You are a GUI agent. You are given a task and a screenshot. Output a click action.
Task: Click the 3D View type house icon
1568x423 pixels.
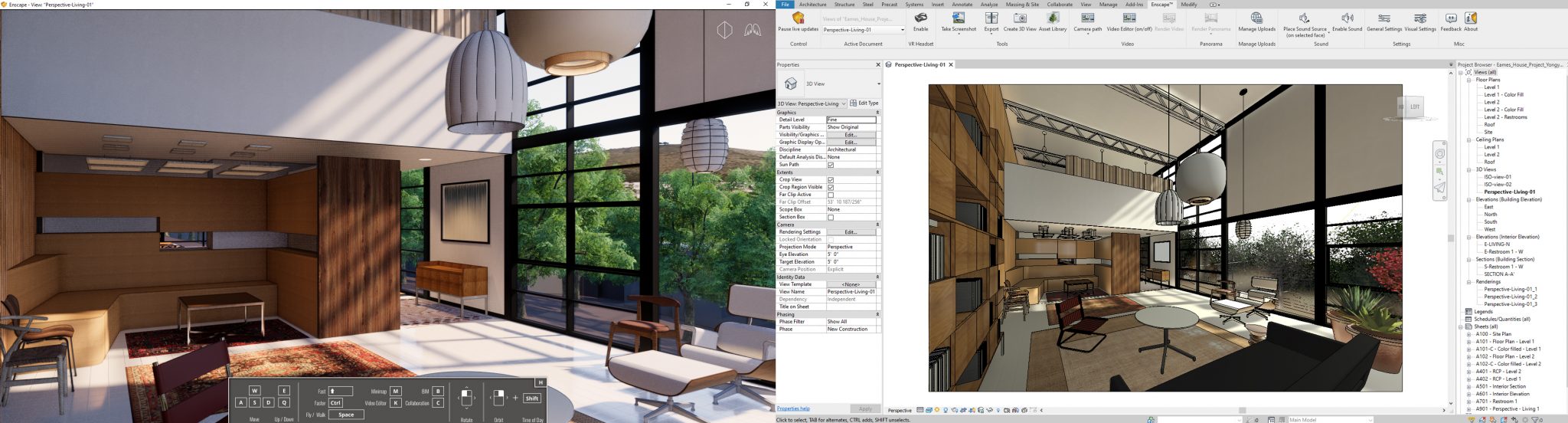click(791, 84)
